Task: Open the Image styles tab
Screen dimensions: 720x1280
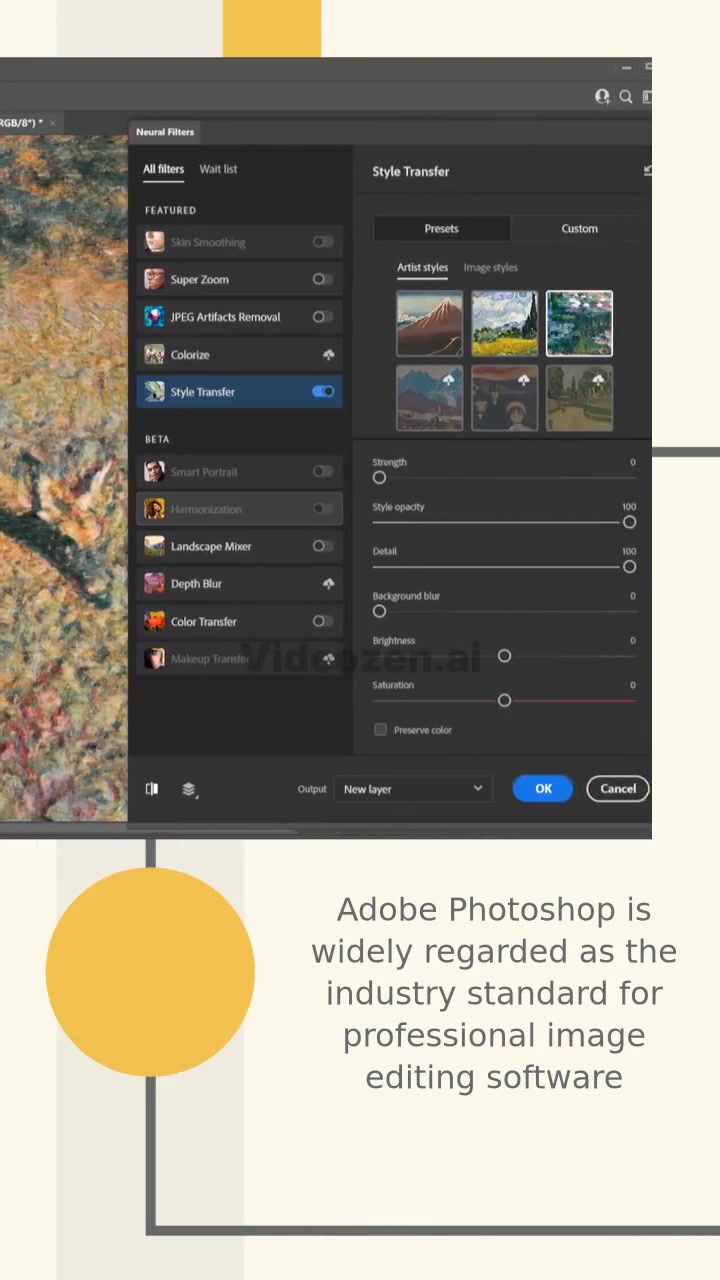Action: 490,268
